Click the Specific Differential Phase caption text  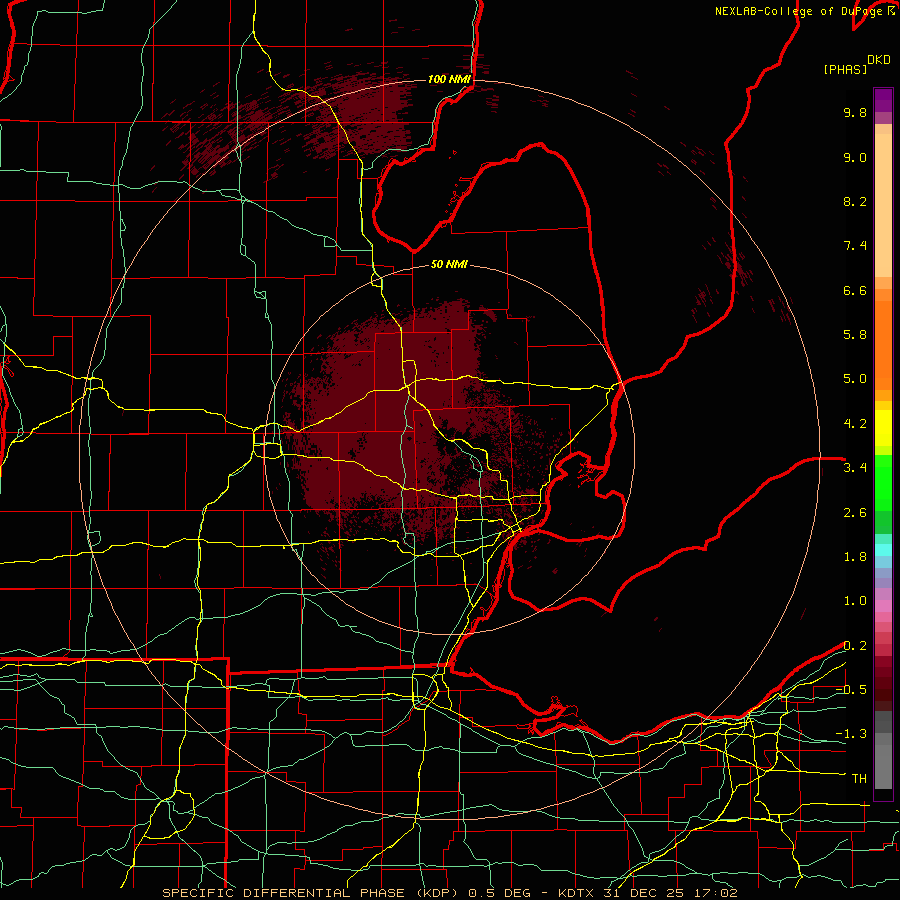[x=449, y=893]
